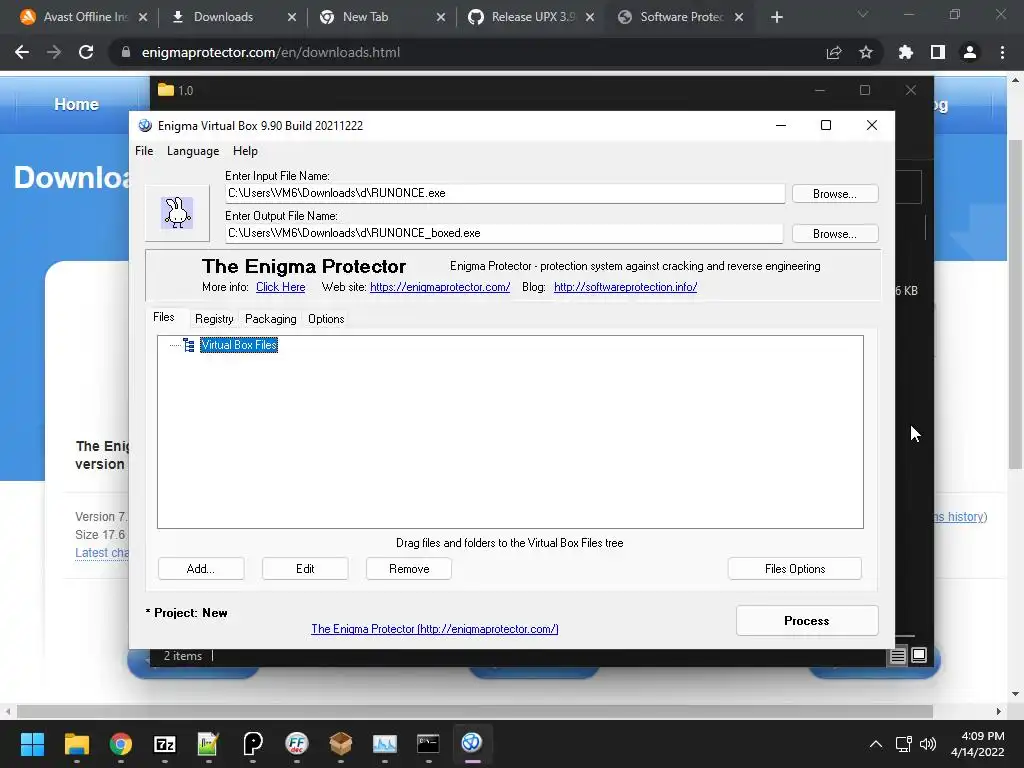The image size is (1024, 768).
Task: Switch Explorer window to large icons view
Action: pos(919,655)
